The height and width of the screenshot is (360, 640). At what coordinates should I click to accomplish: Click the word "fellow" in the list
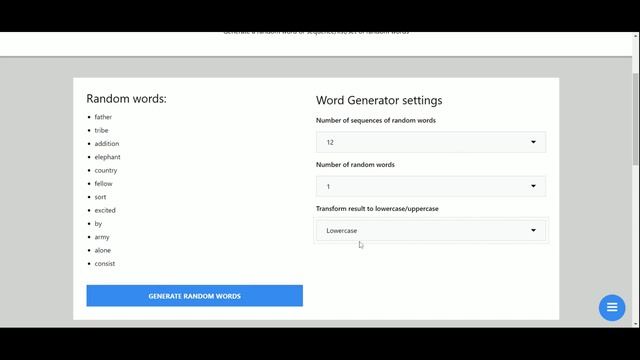click(103, 184)
